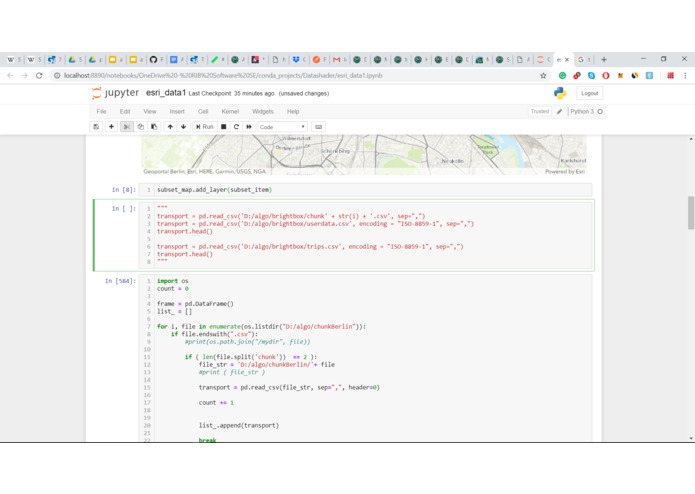Click the notebook vertical scrollbar thumb
The image size is (695, 494).
tap(691, 213)
